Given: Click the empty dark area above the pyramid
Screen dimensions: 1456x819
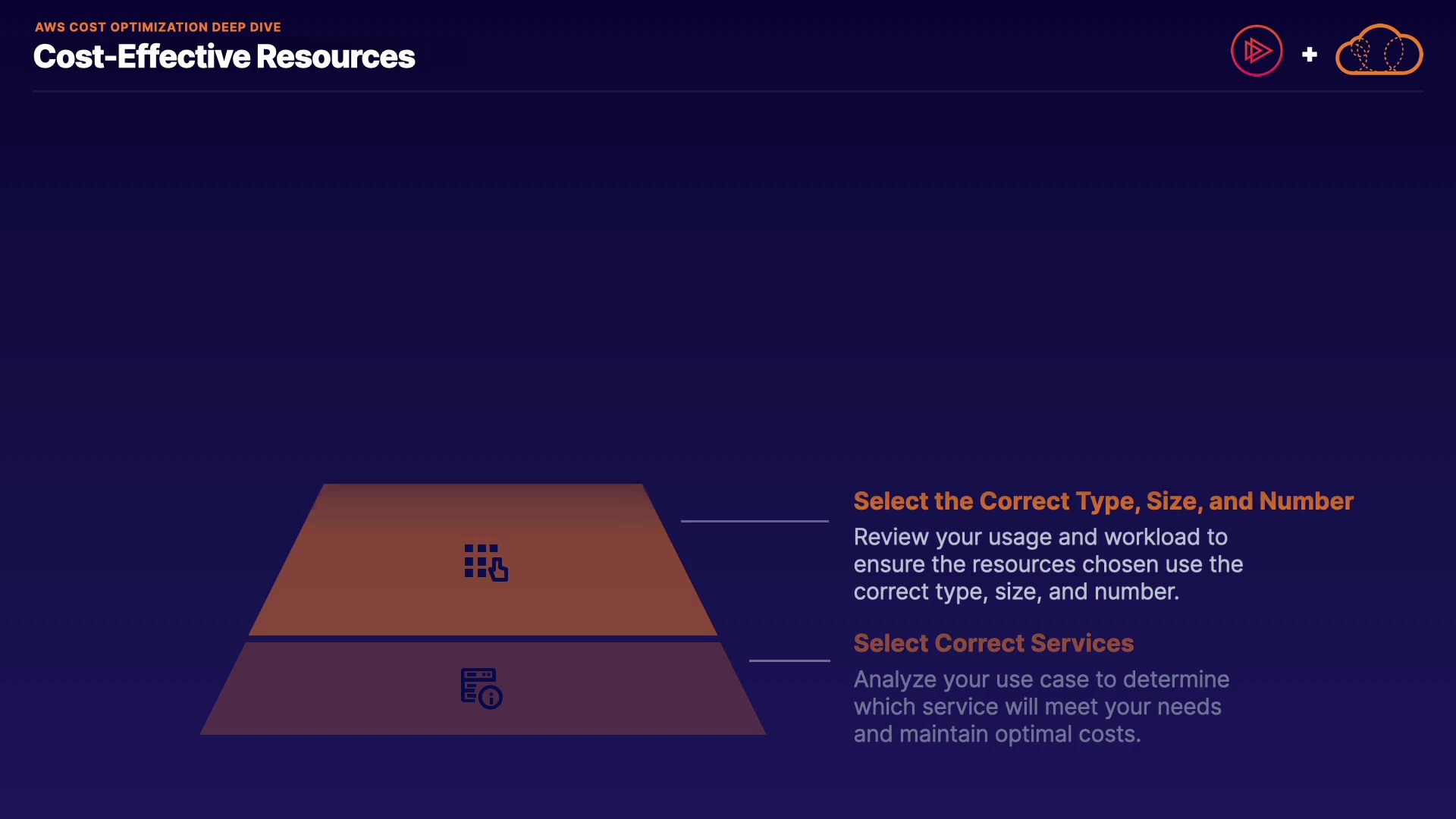Looking at the screenshot, I should (485, 303).
